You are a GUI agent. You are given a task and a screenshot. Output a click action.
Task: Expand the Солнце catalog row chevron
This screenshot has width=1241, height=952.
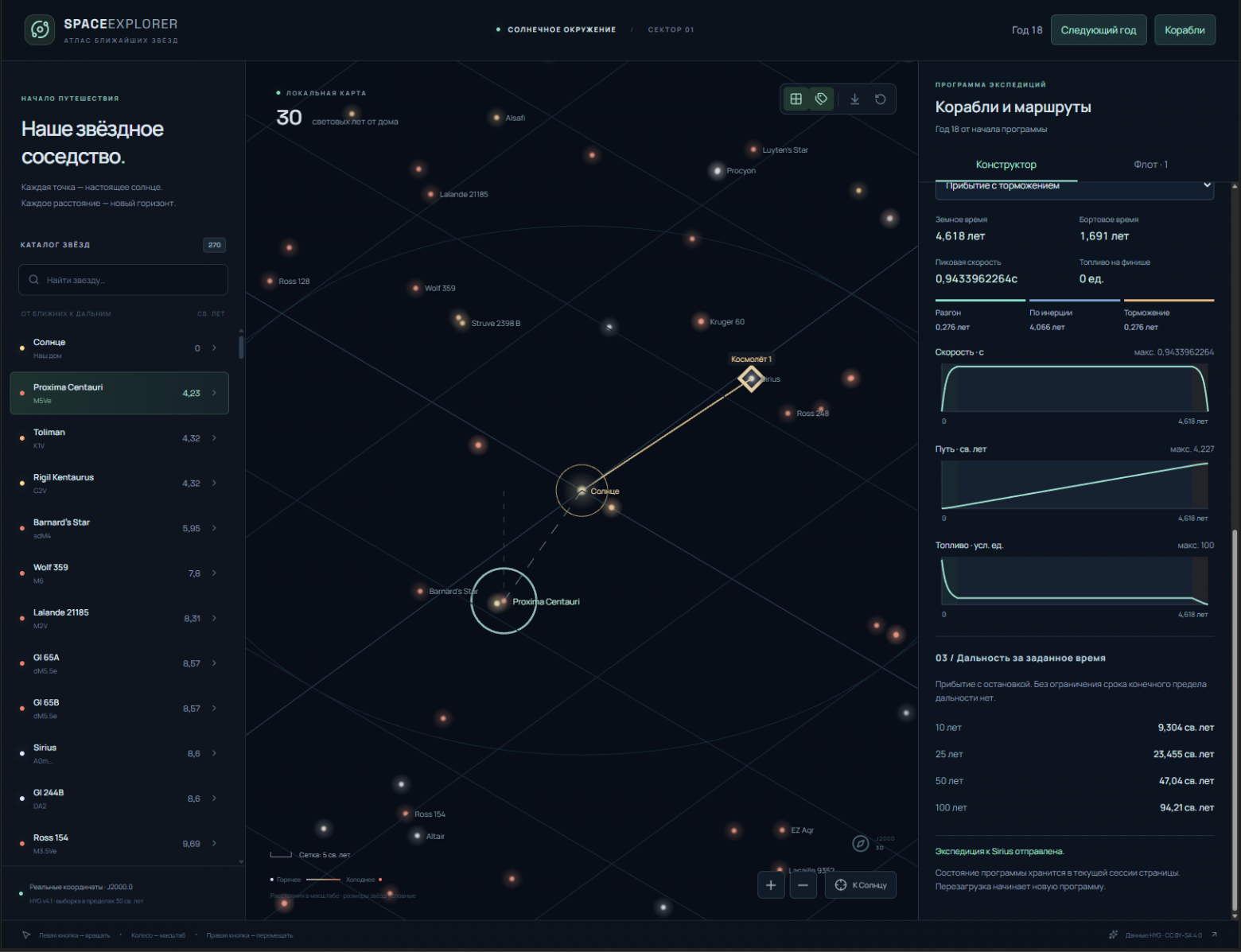214,348
